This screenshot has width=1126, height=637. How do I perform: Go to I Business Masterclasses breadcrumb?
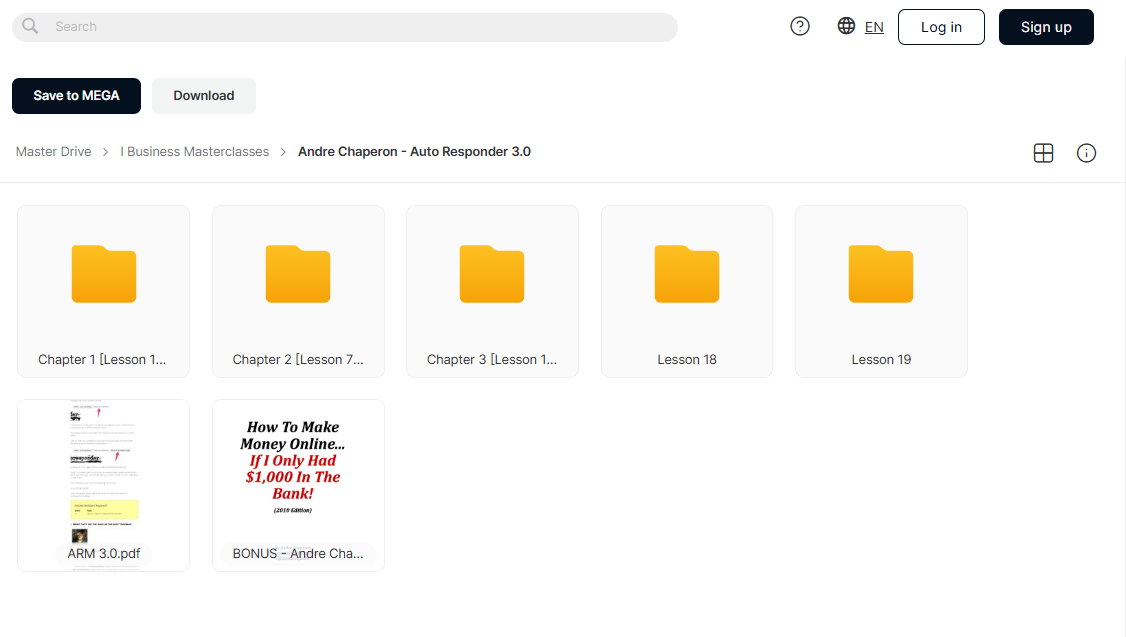pyautogui.click(x=195, y=152)
